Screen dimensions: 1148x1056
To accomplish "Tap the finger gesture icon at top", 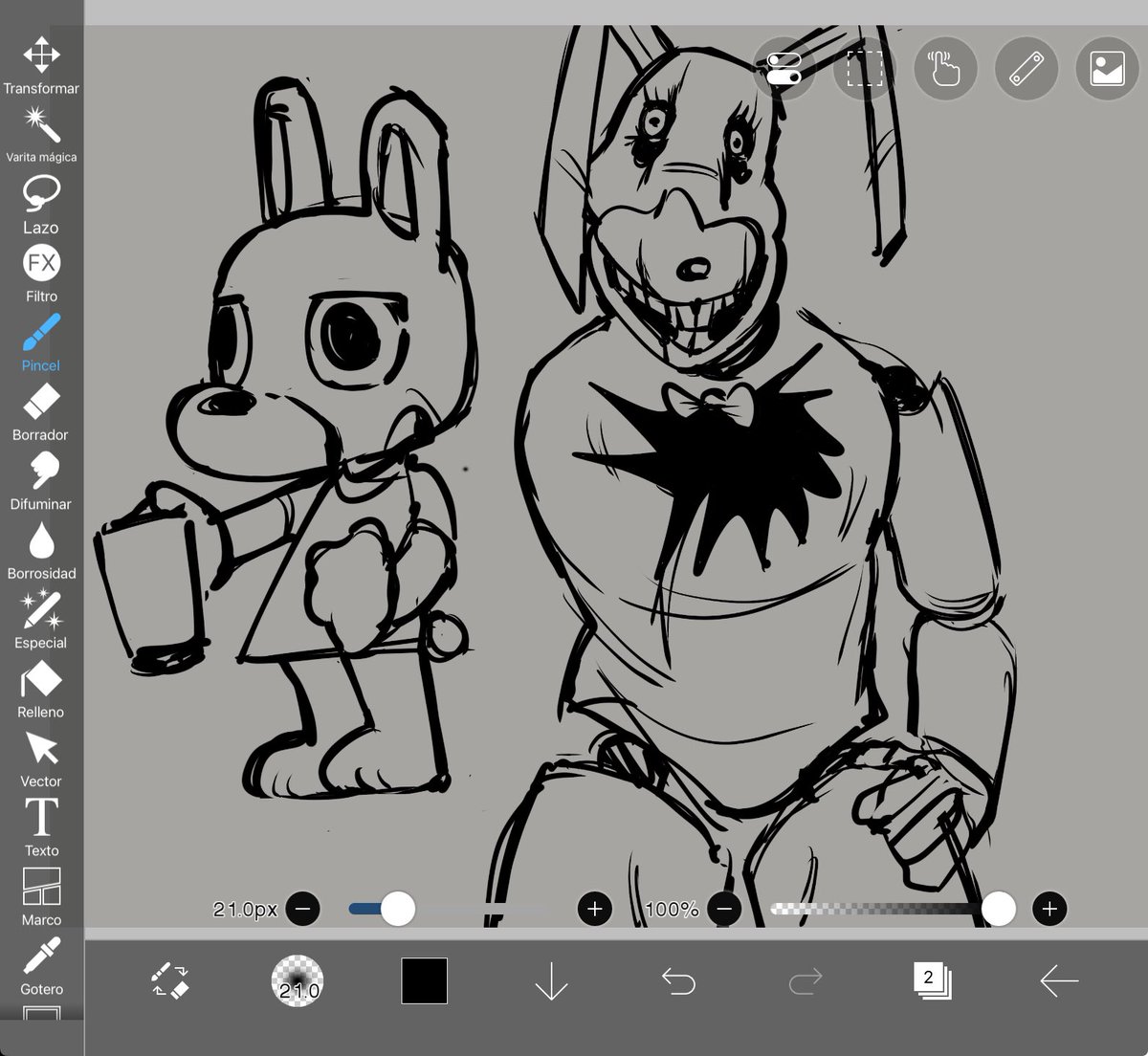I will [945, 69].
